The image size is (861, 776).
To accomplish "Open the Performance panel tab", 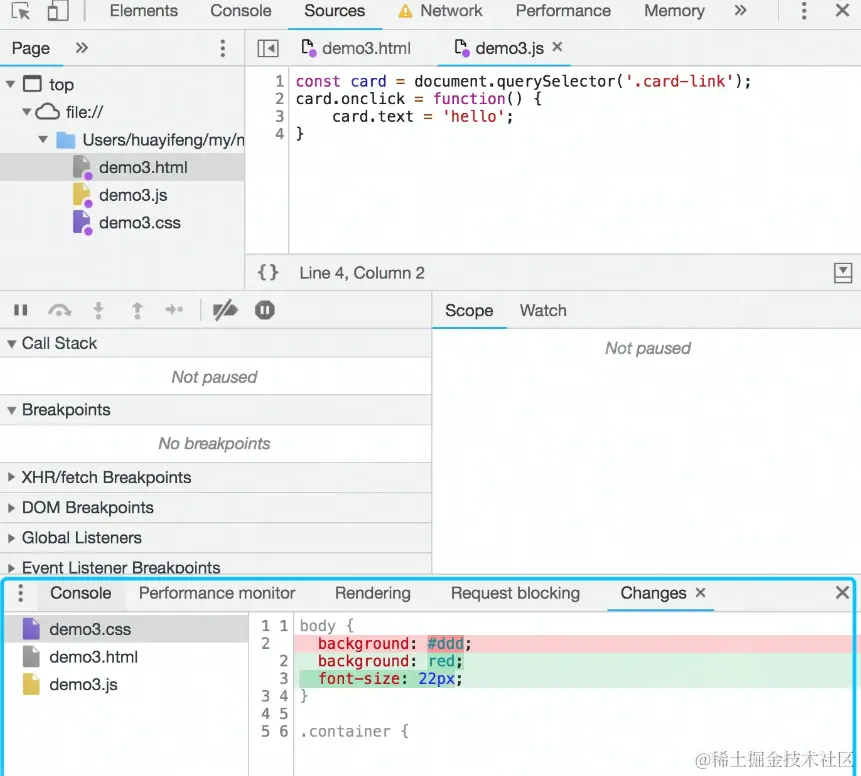I will tap(563, 10).
